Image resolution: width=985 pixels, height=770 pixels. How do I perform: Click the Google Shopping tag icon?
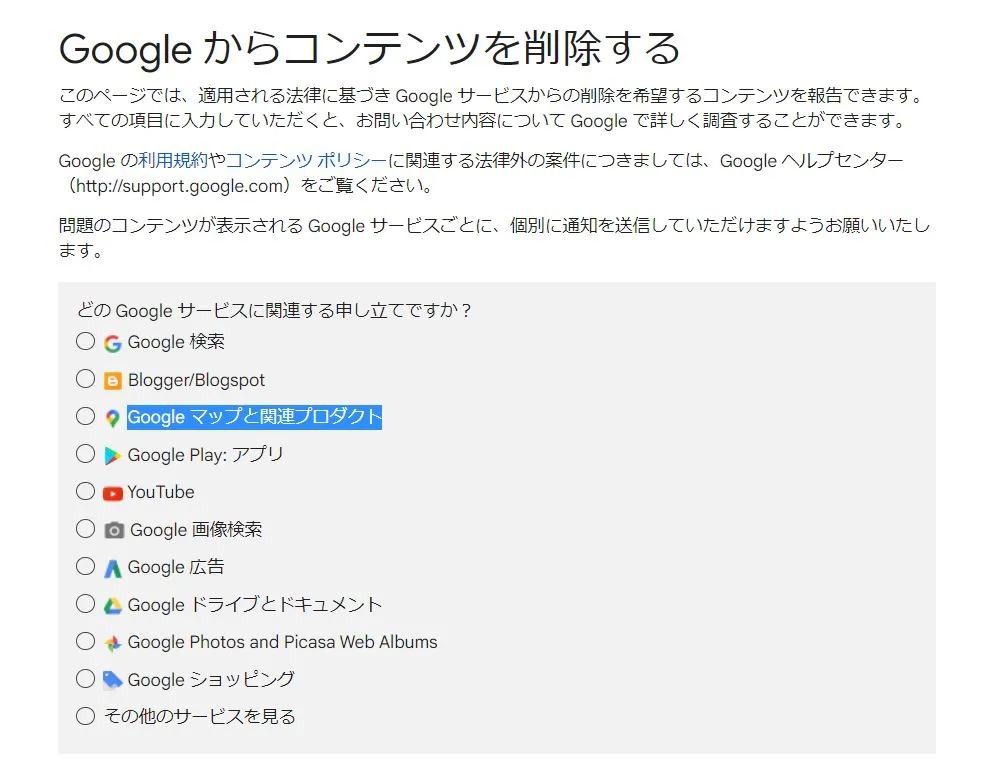[x=113, y=680]
